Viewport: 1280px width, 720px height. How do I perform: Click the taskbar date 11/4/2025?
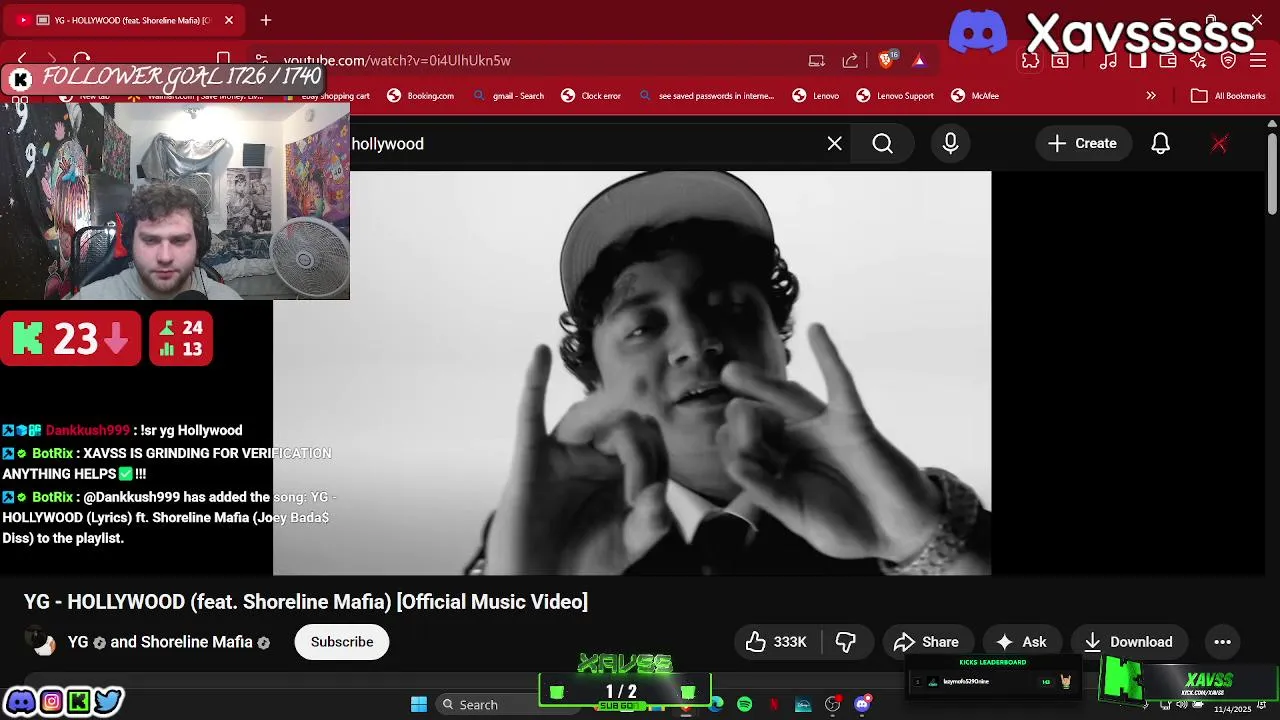point(1233,709)
